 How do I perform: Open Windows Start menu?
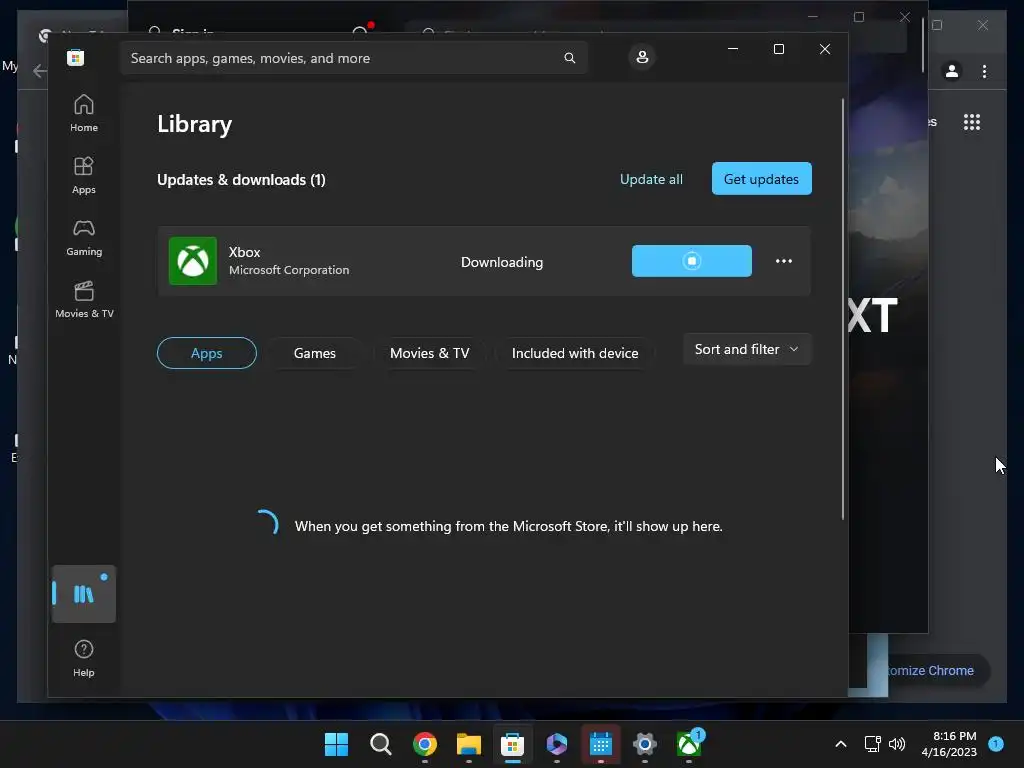336,744
